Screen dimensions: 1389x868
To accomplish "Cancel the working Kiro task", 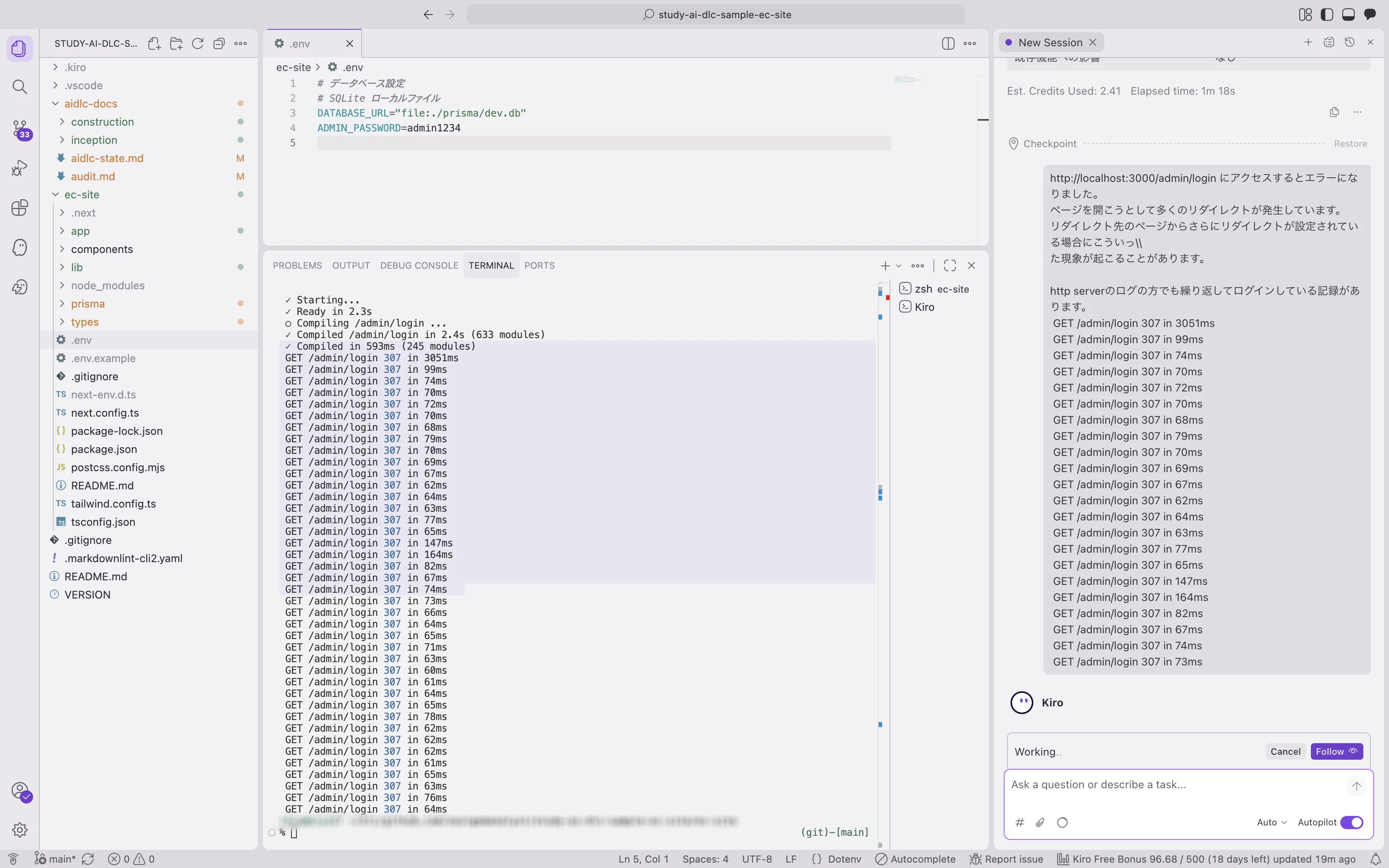I will tap(1285, 751).
